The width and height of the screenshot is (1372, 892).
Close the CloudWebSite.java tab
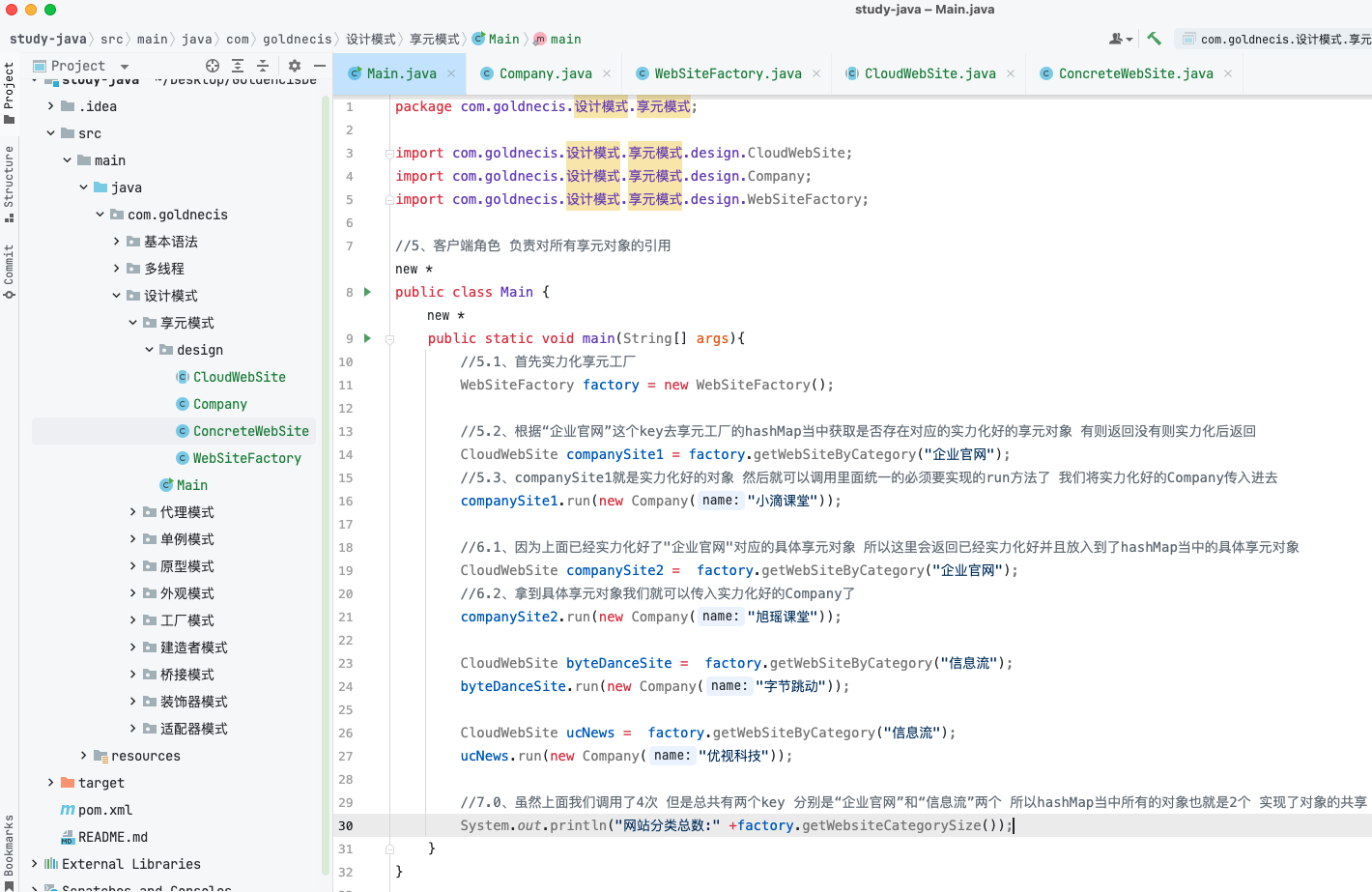(x=1011, y=73)
